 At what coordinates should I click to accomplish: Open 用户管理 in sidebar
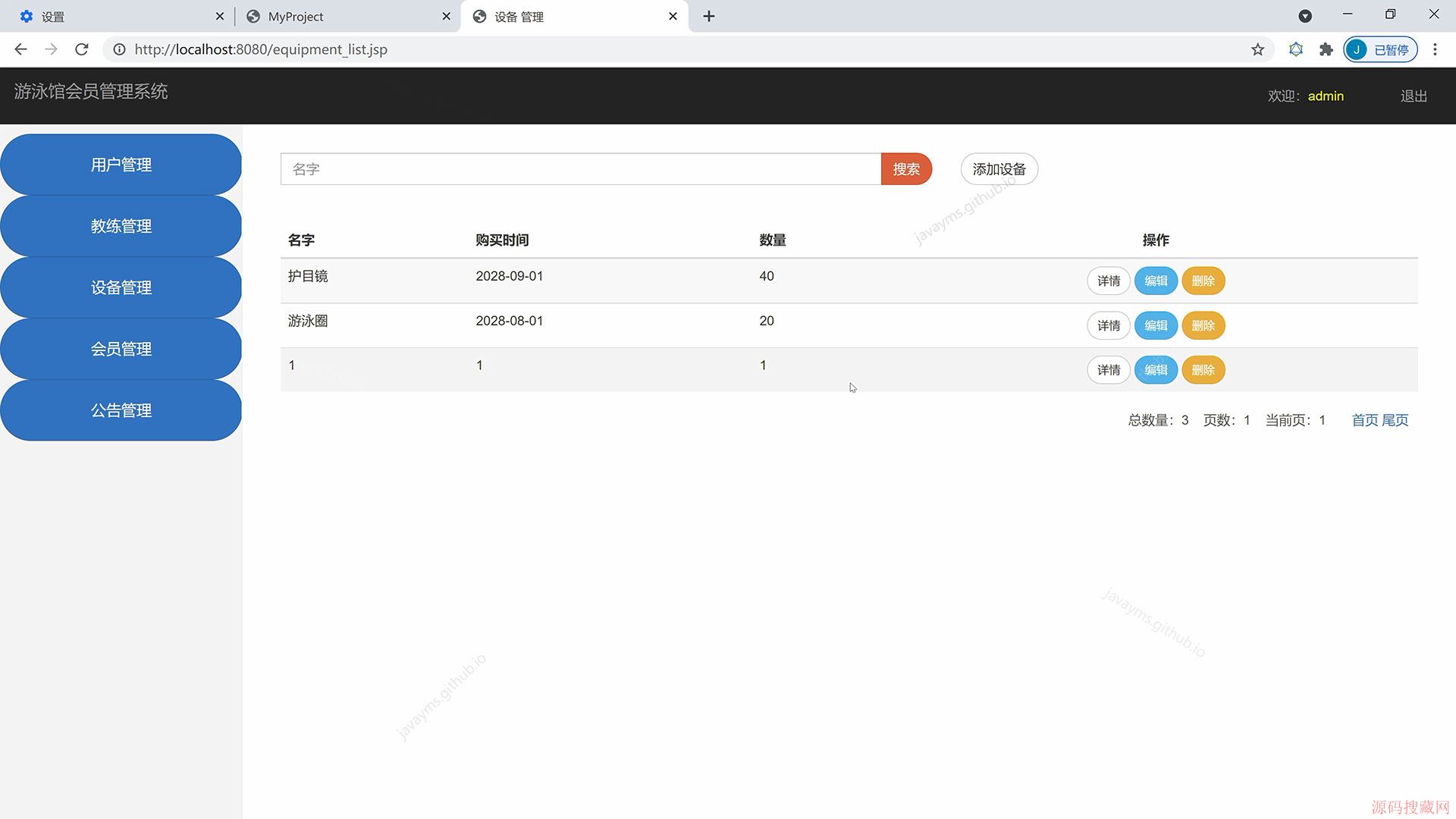coord(121,165)
